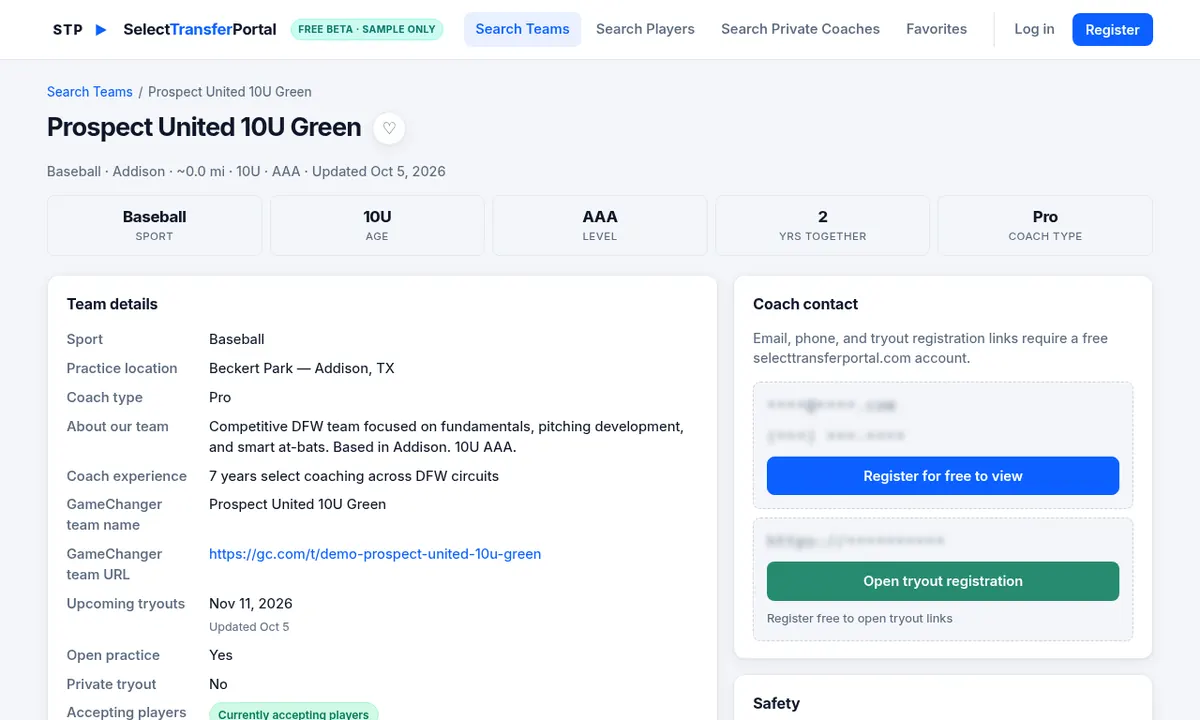Click the blue Register button

point(1112,30)
